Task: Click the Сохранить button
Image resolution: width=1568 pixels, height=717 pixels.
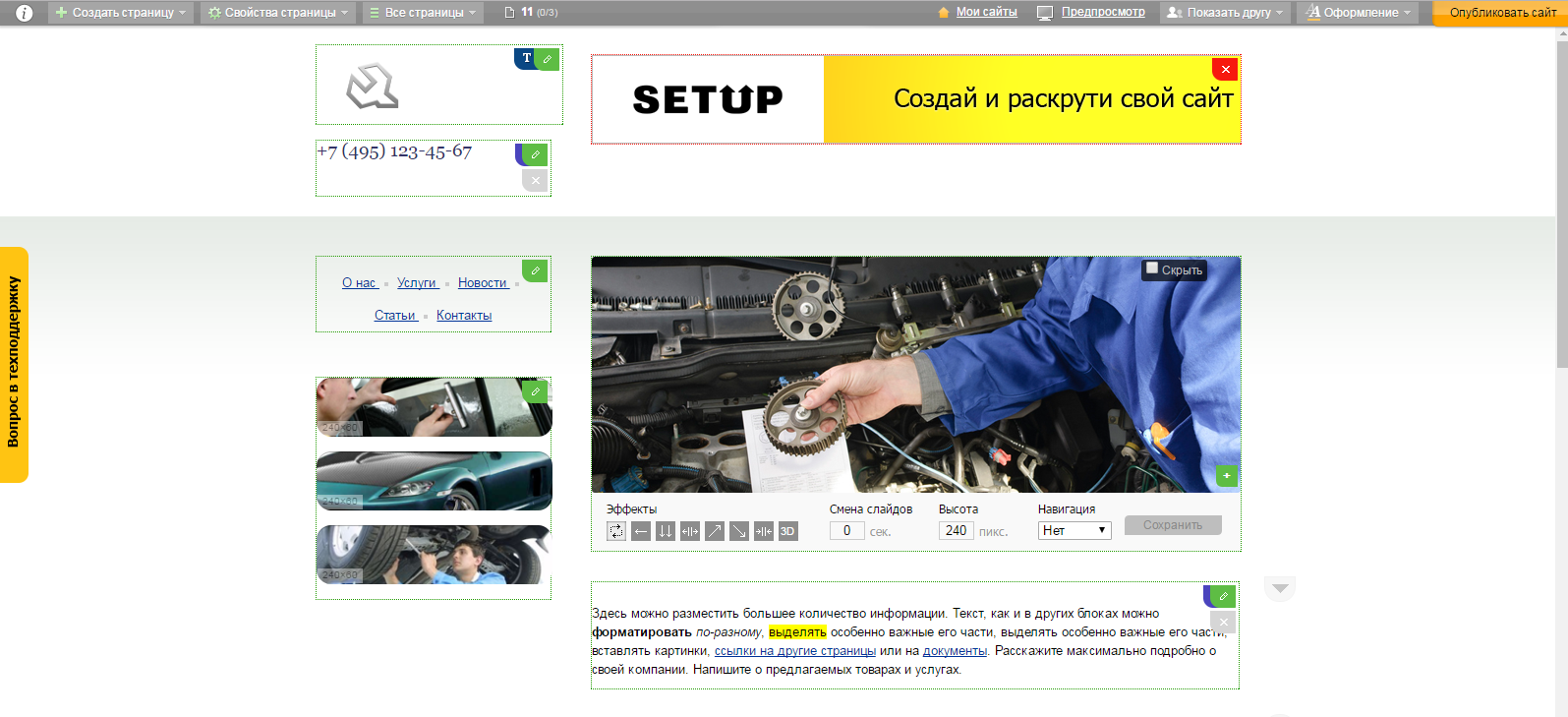Action: 1173,525
